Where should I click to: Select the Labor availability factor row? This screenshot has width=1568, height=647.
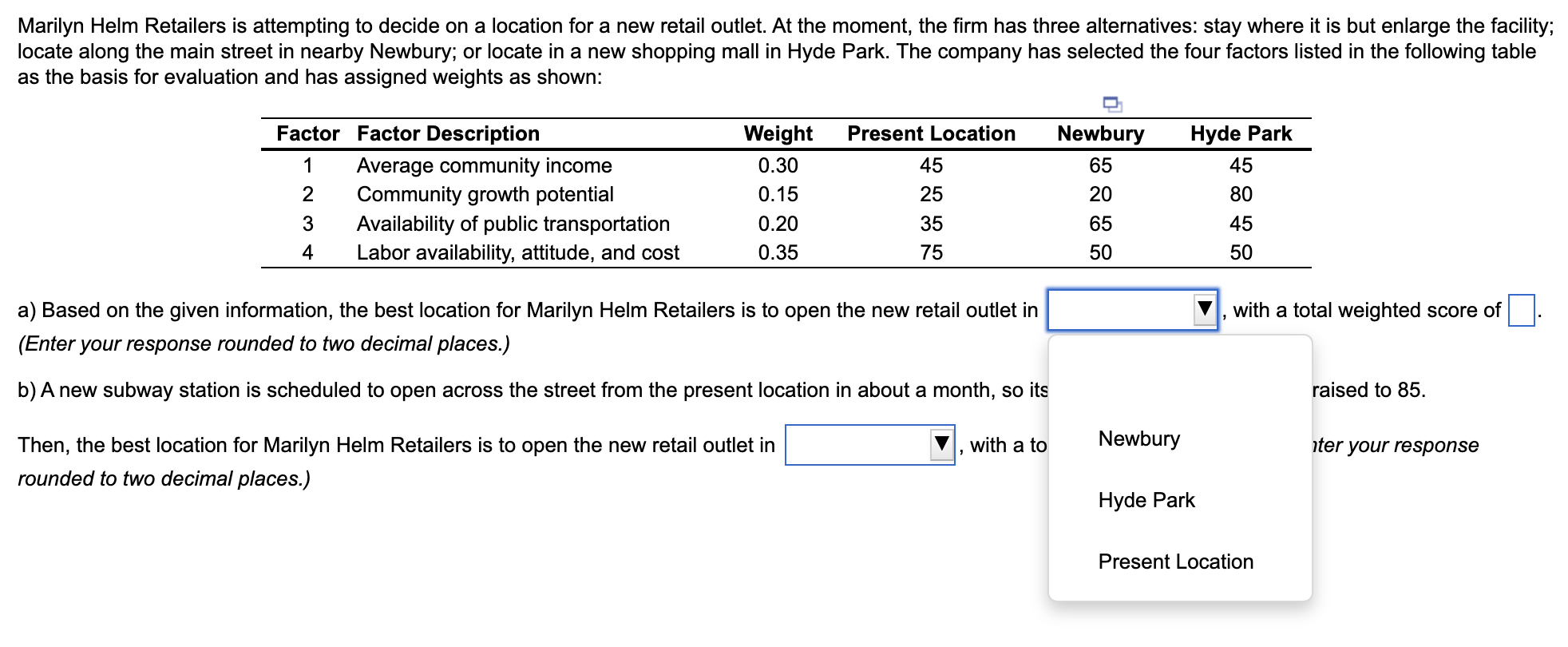tap(517, 252)
